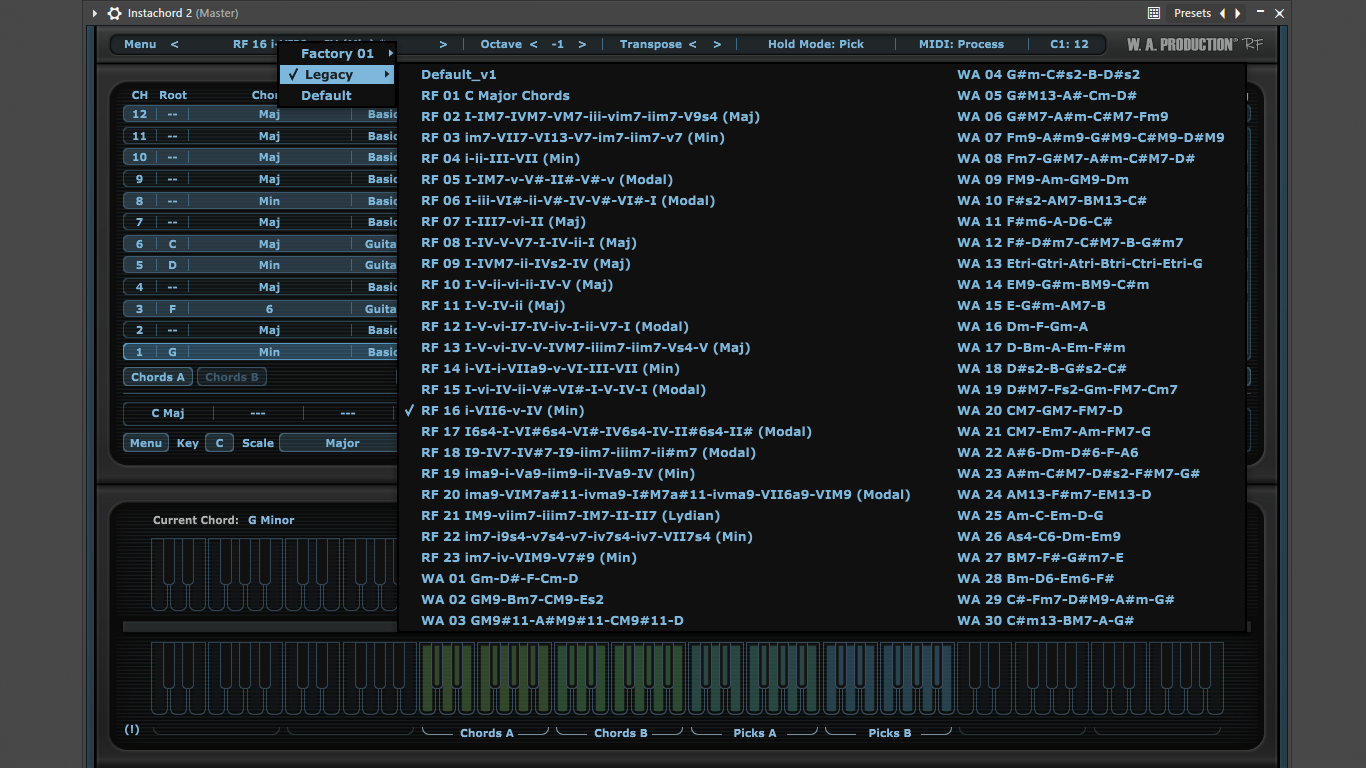Pick preset RF 23 im7-iv-VIM9-V7#9 (Min)

[x=529, y=557]
